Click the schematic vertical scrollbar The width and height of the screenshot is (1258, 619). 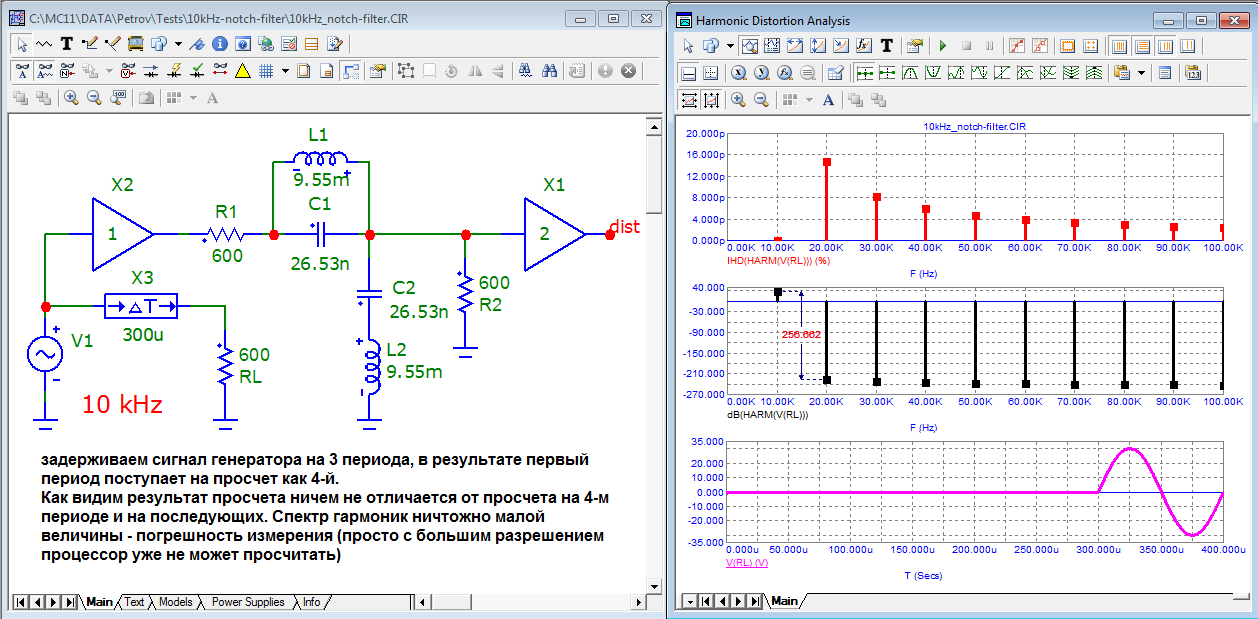pos(653,350)
